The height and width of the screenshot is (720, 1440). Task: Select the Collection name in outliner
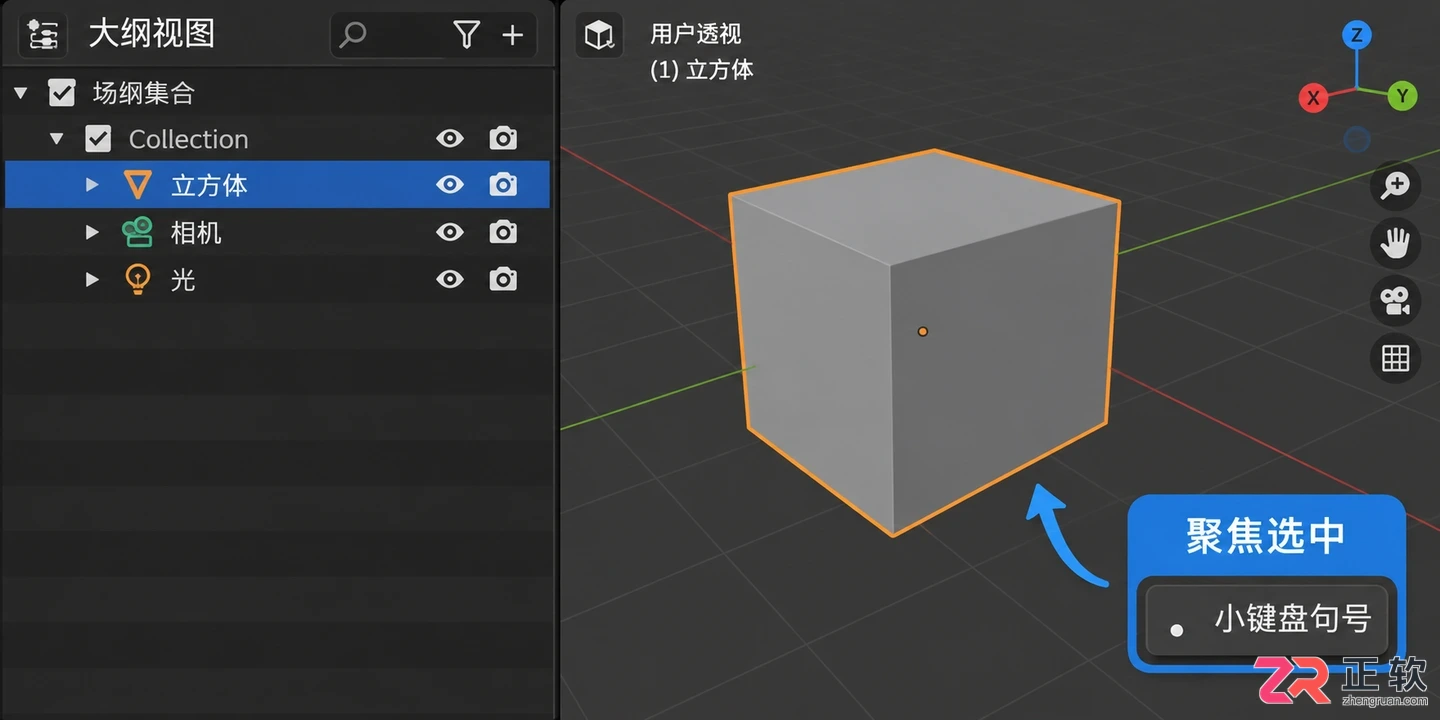click(188, 139)
